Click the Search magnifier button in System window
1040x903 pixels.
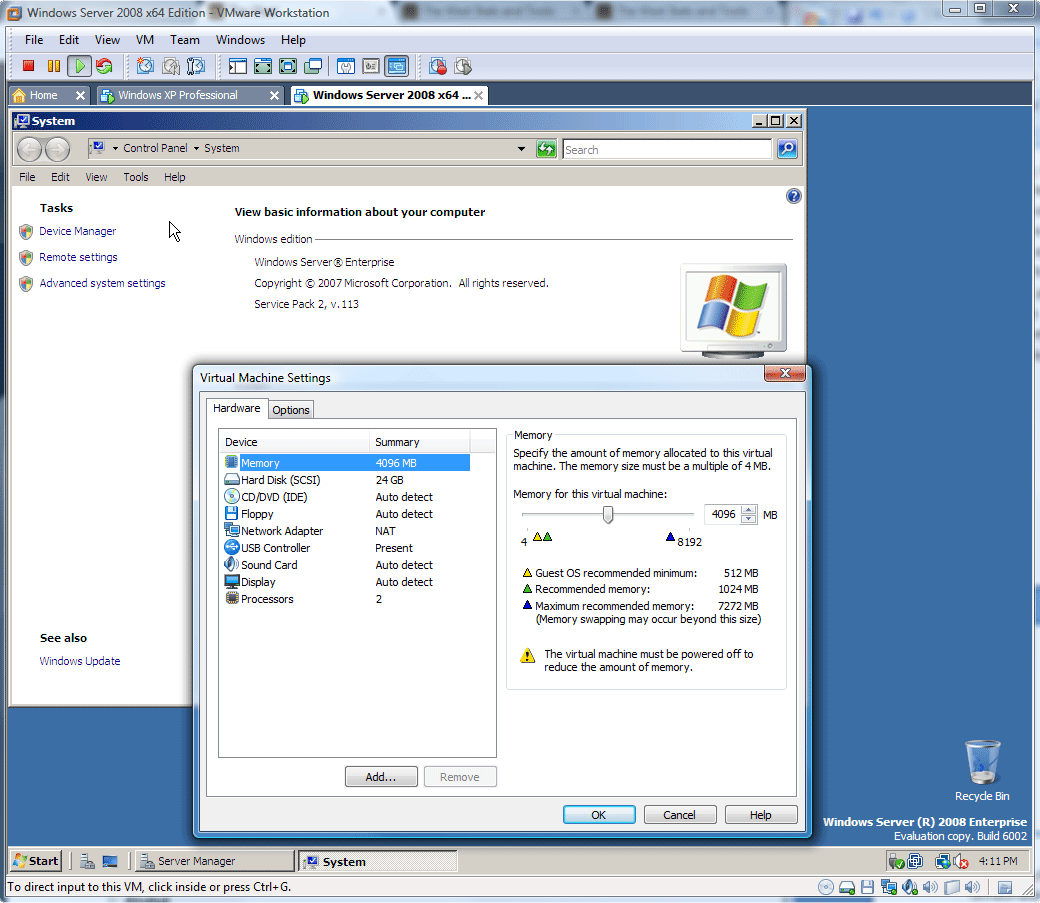pos(787,149)
